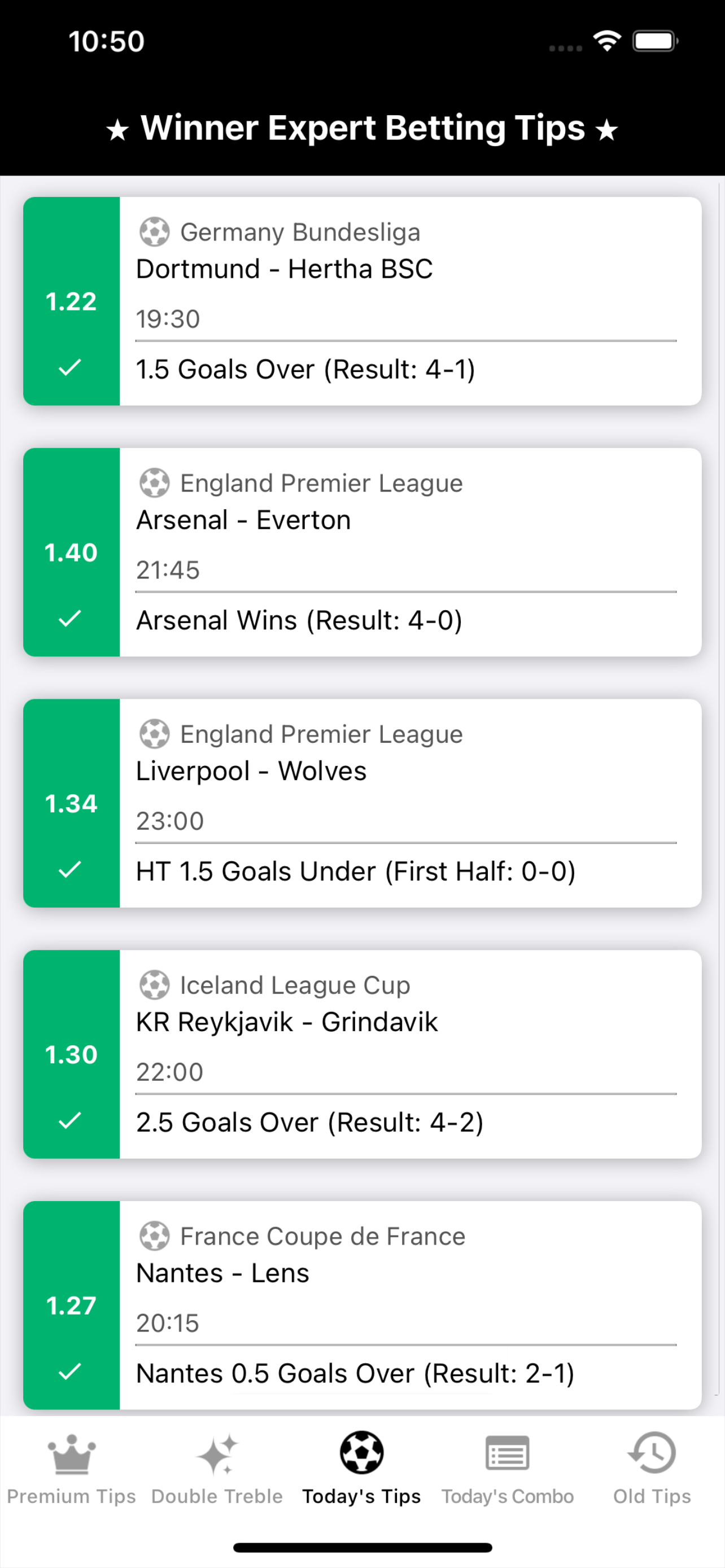
Task: Tap the checkmark on the Nantes tip
Action: point(71,1373)
